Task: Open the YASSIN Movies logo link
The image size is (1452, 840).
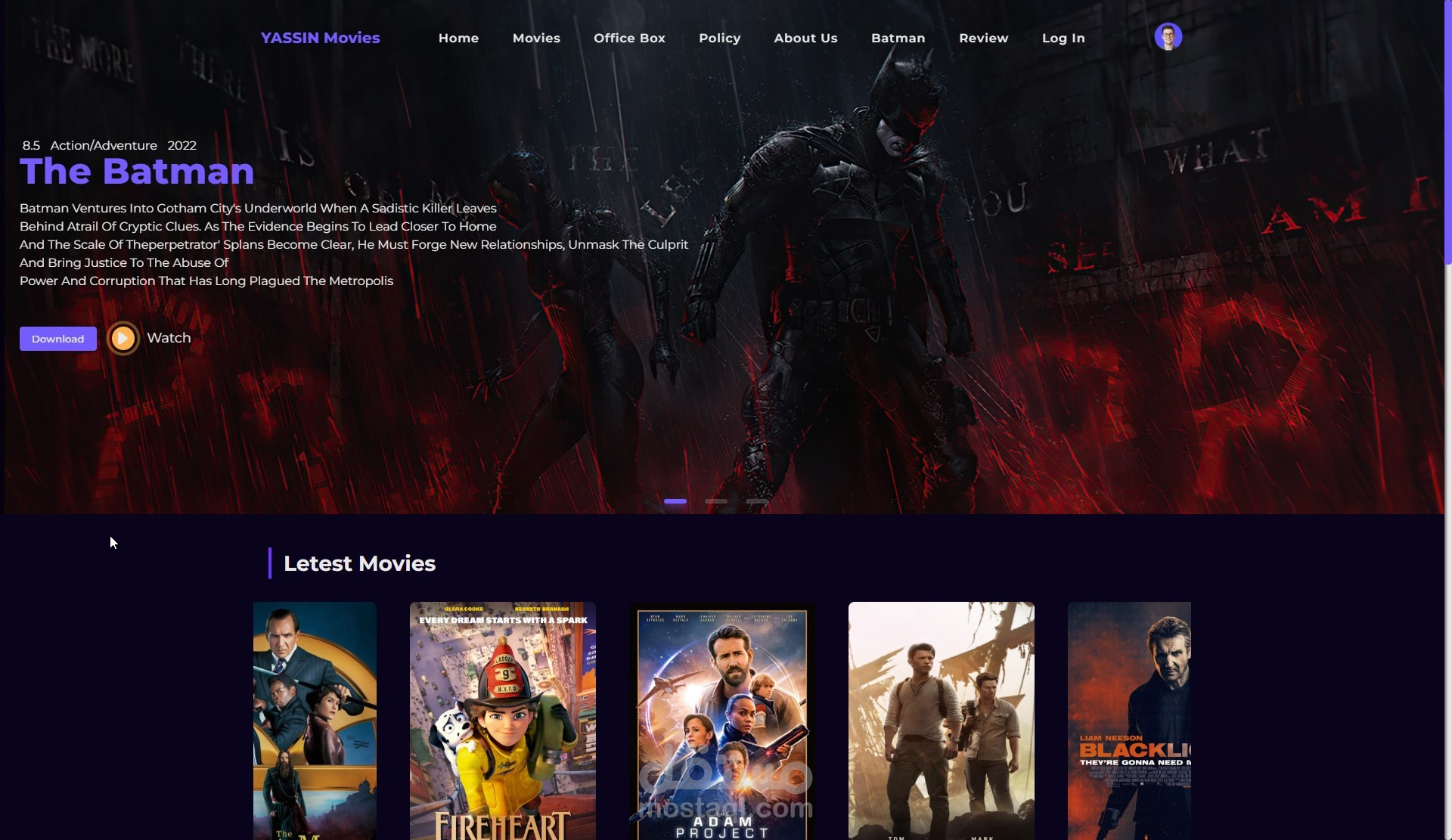Action: tap(320, 38)
